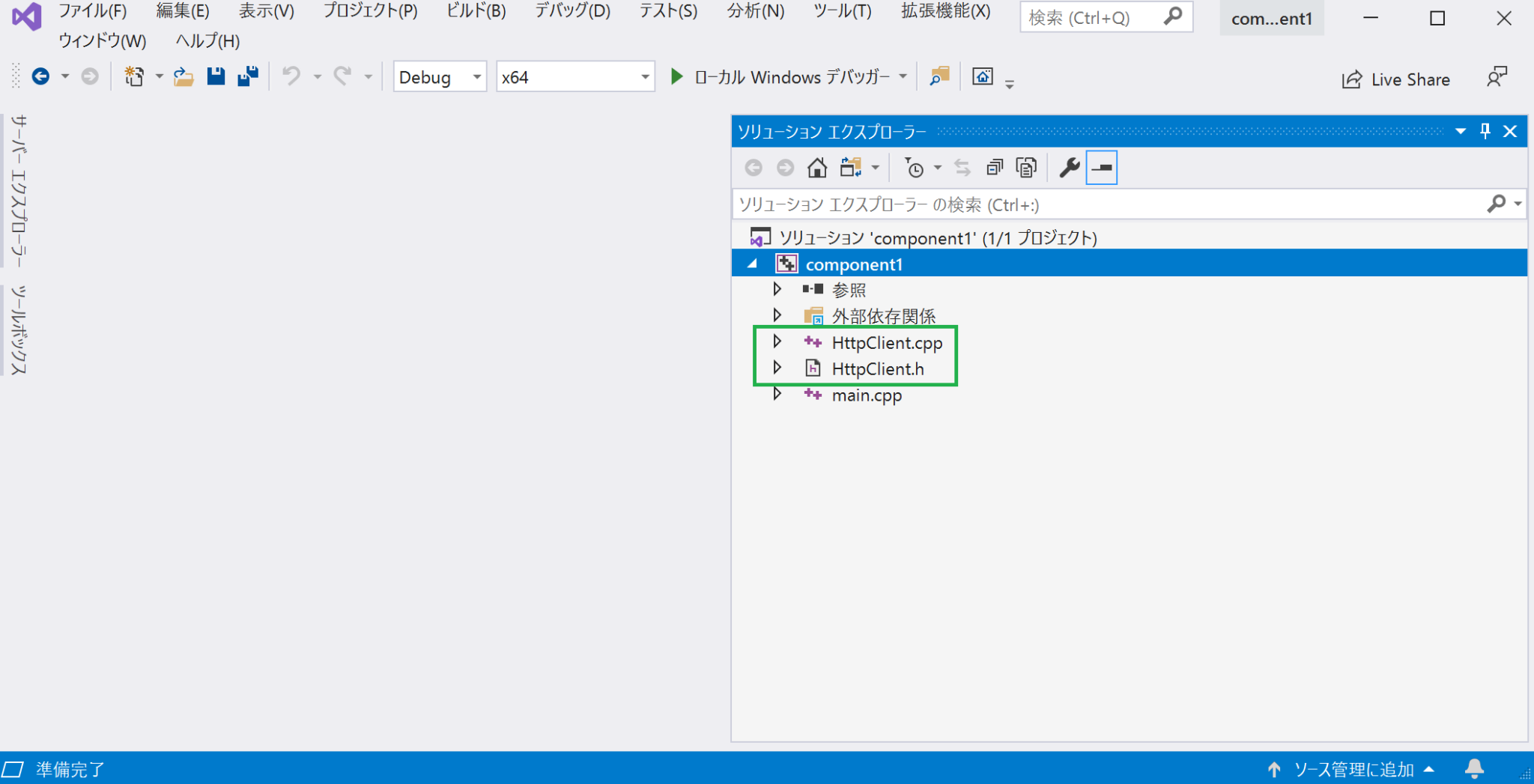Open the Debug configuration dropdown
Viewport: 1534px width, 784px height.
[477, 76]
